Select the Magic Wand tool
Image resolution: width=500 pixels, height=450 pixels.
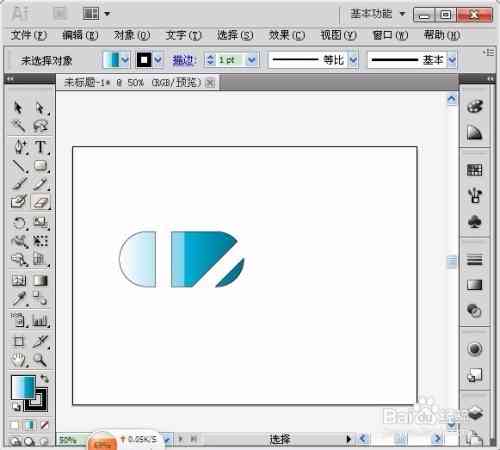click(x=18, y=126)
